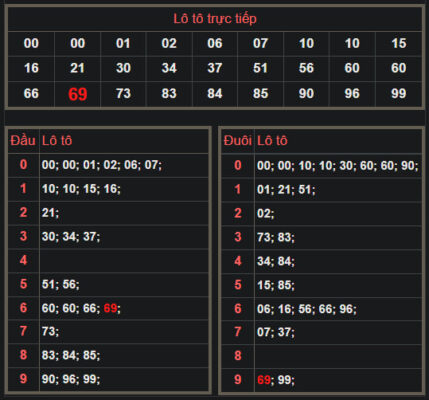429x400 pixels.
Task: Click number 15 in the top grid row
Action: [398, 43]
